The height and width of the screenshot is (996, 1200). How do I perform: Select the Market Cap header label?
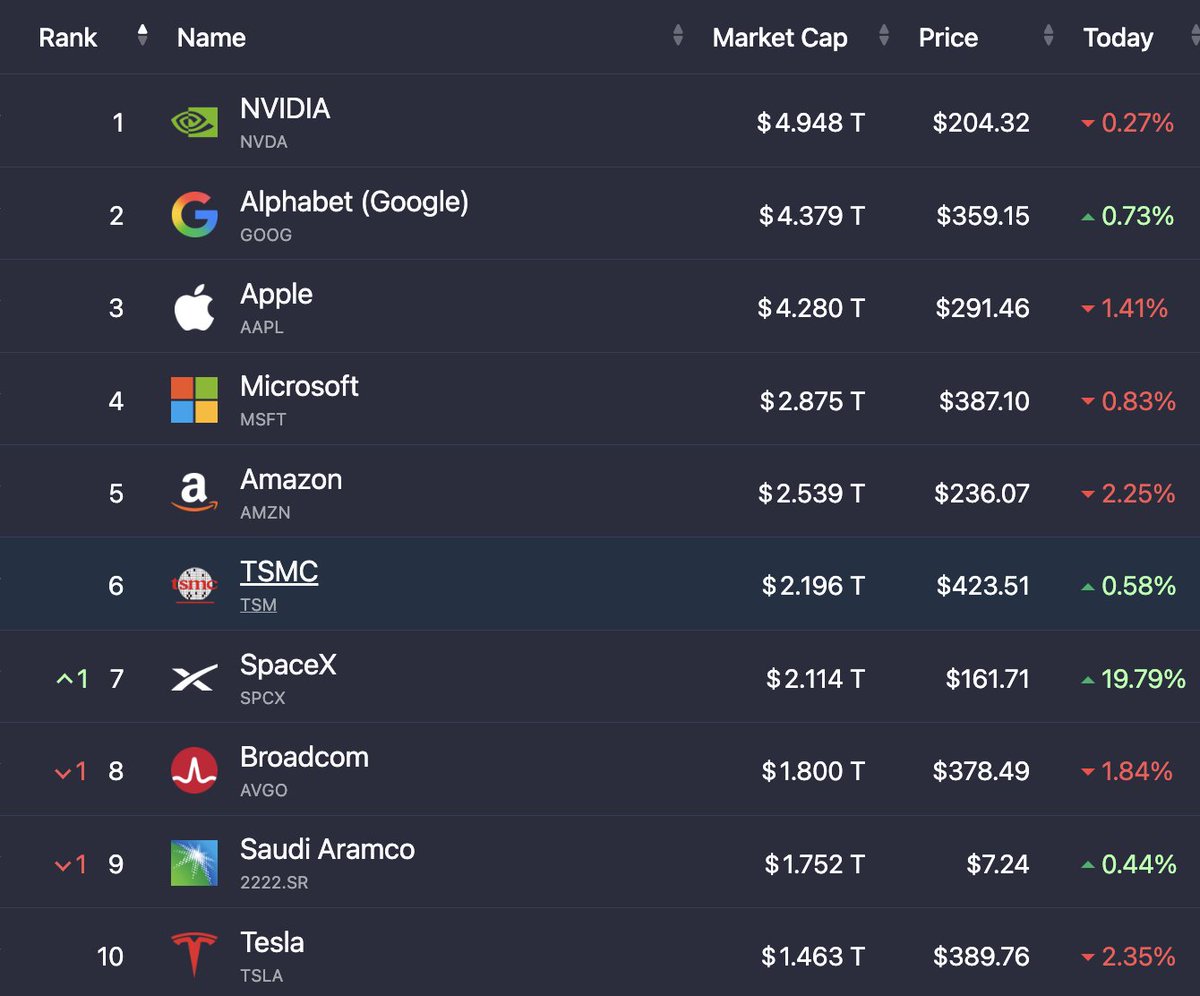(x=780, y=38)
